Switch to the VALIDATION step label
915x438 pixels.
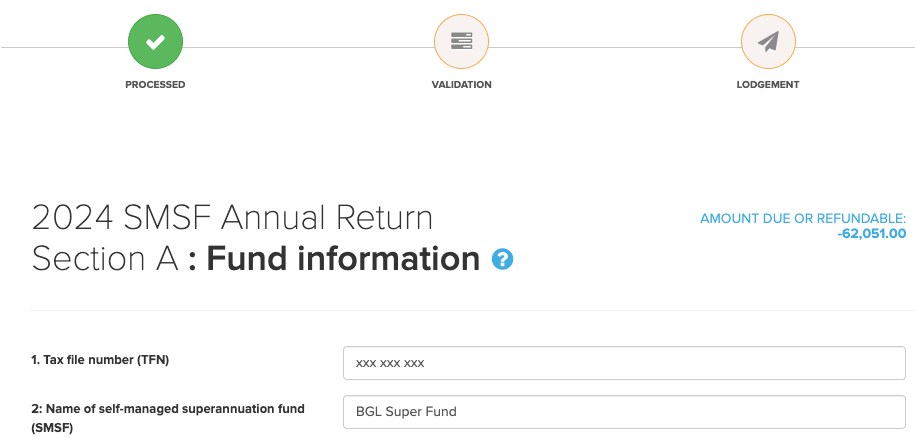[x=461, y=85]
